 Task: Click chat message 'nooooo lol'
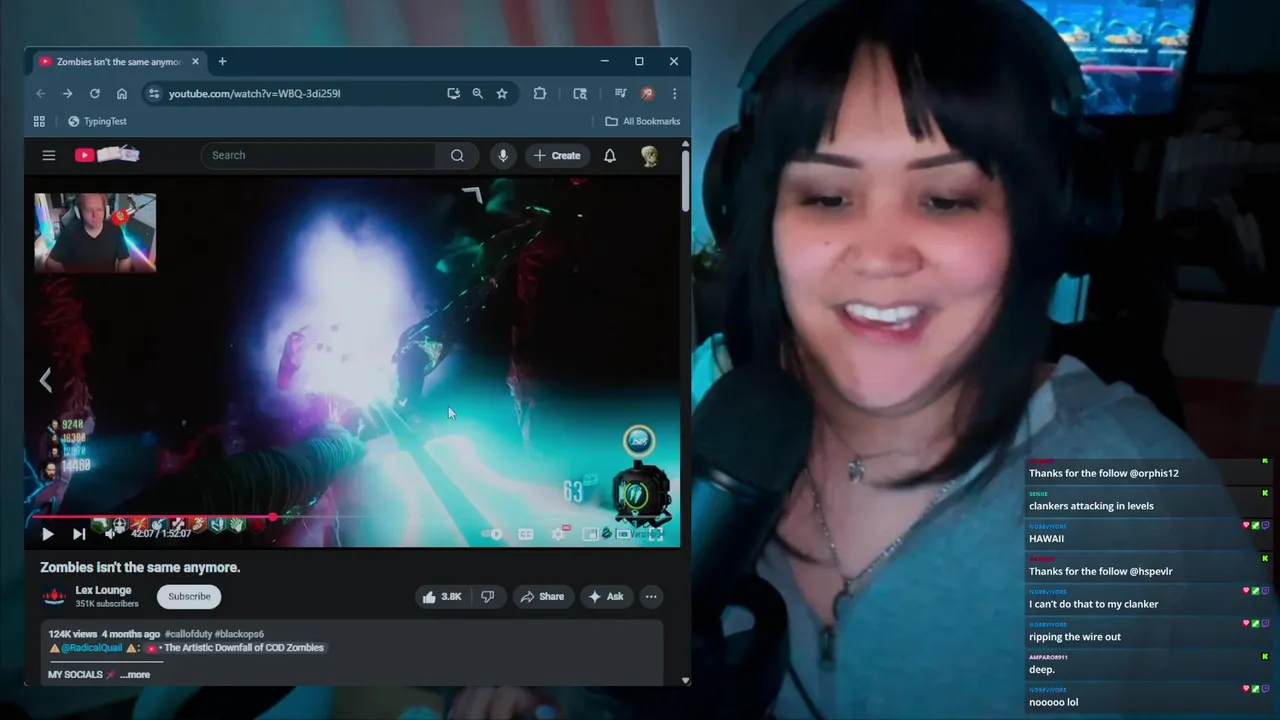click(1054, 702)
